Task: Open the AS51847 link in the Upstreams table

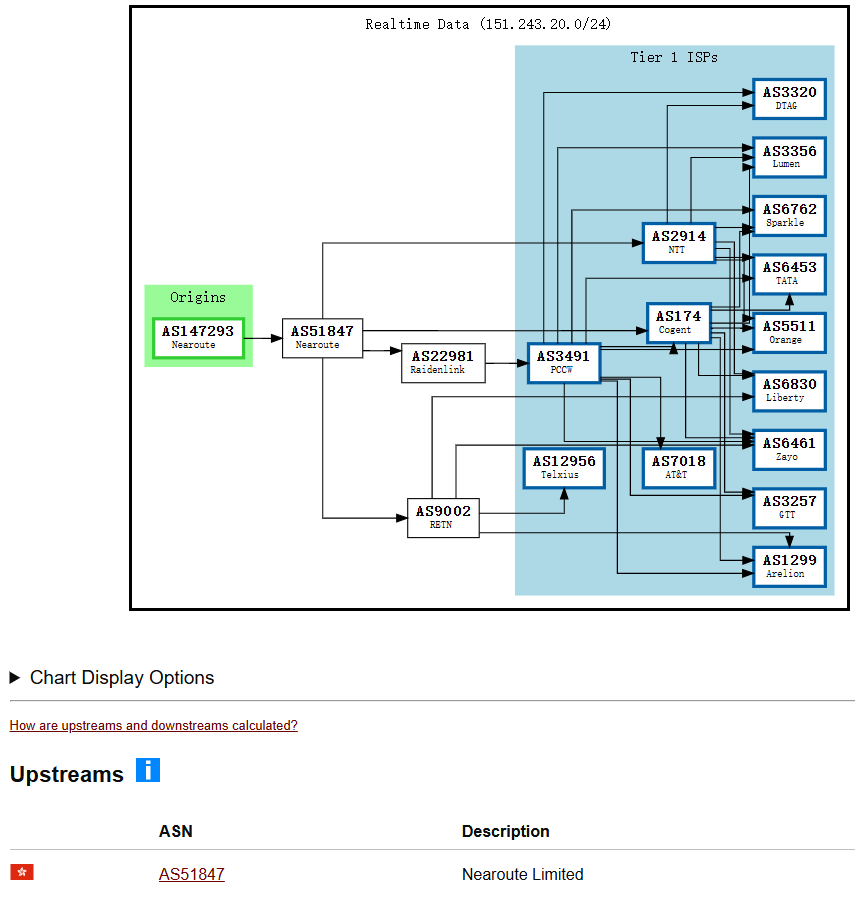Action: [x=191, y=873]
